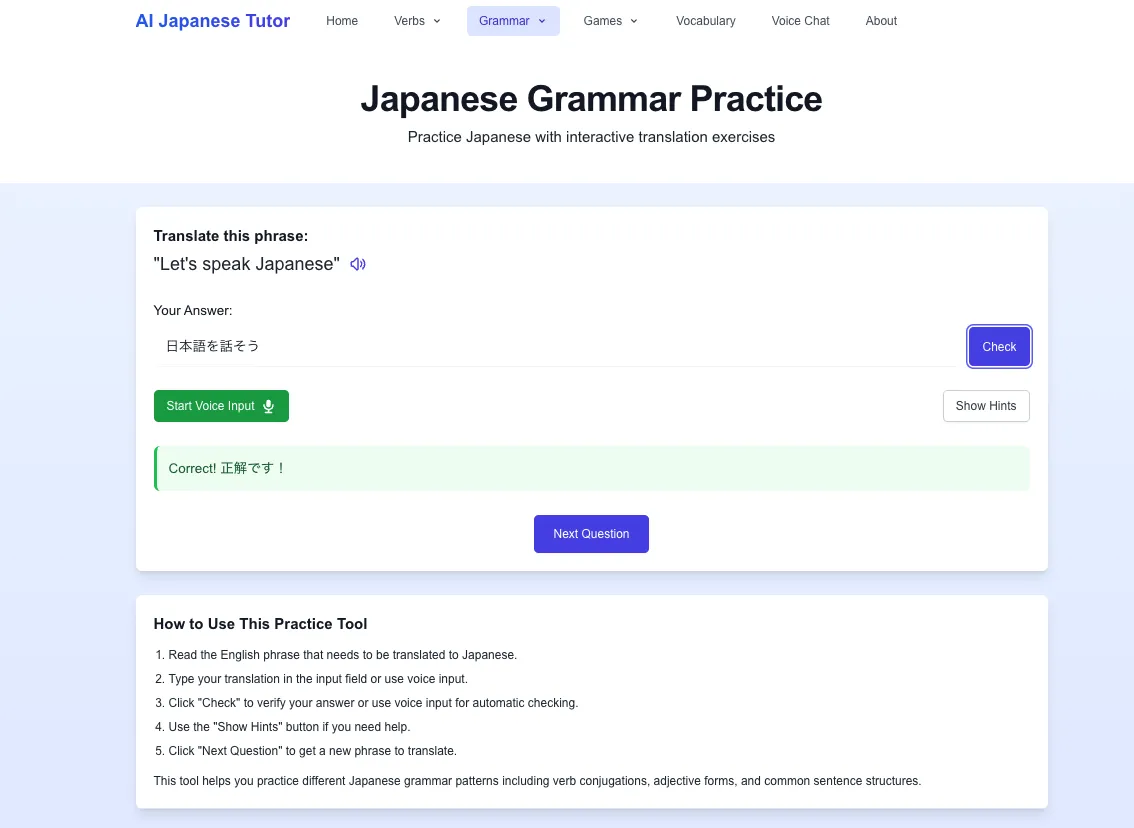Open the Voice Chat page
Screen dimensions: 1134x828
click(x=800, y=21)
